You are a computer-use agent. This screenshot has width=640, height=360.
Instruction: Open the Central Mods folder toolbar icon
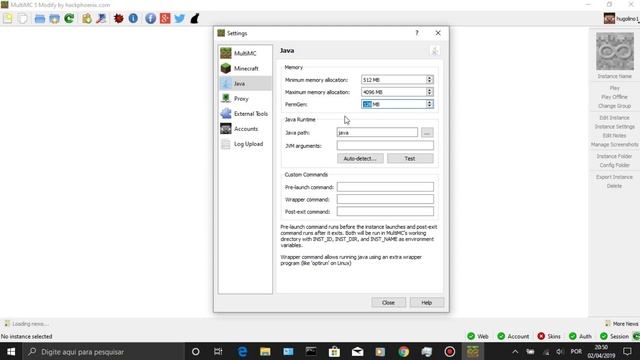(x=54, y=18)
